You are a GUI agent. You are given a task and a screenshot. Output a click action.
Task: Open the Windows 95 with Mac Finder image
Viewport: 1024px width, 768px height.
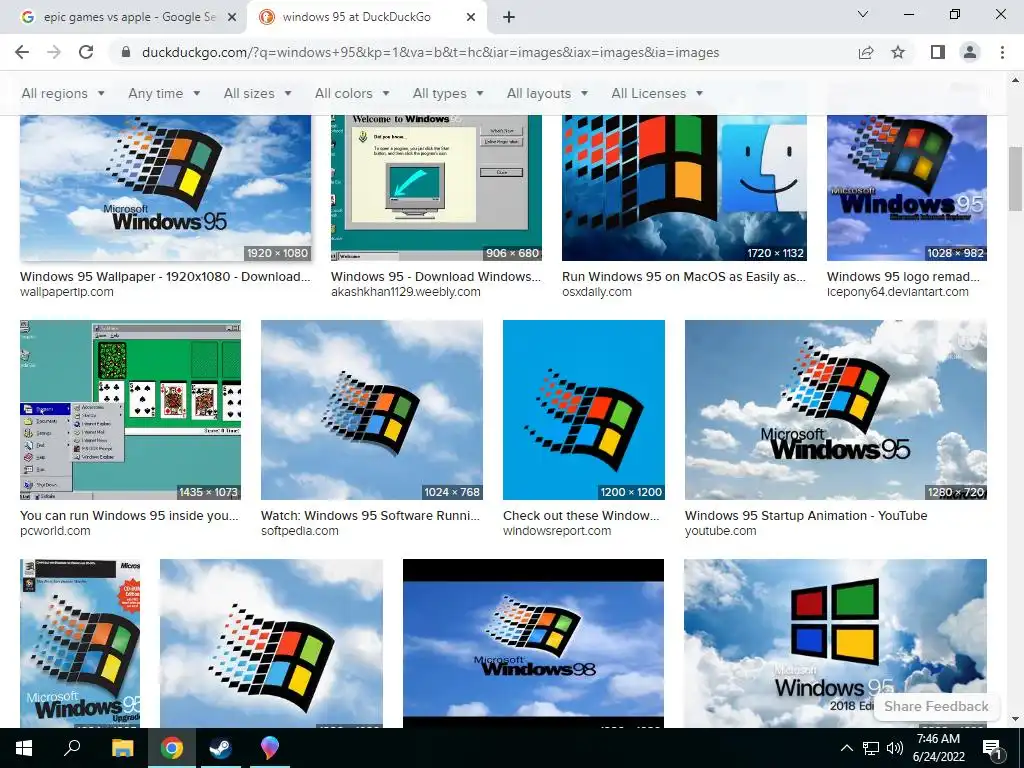coord(684,188)
